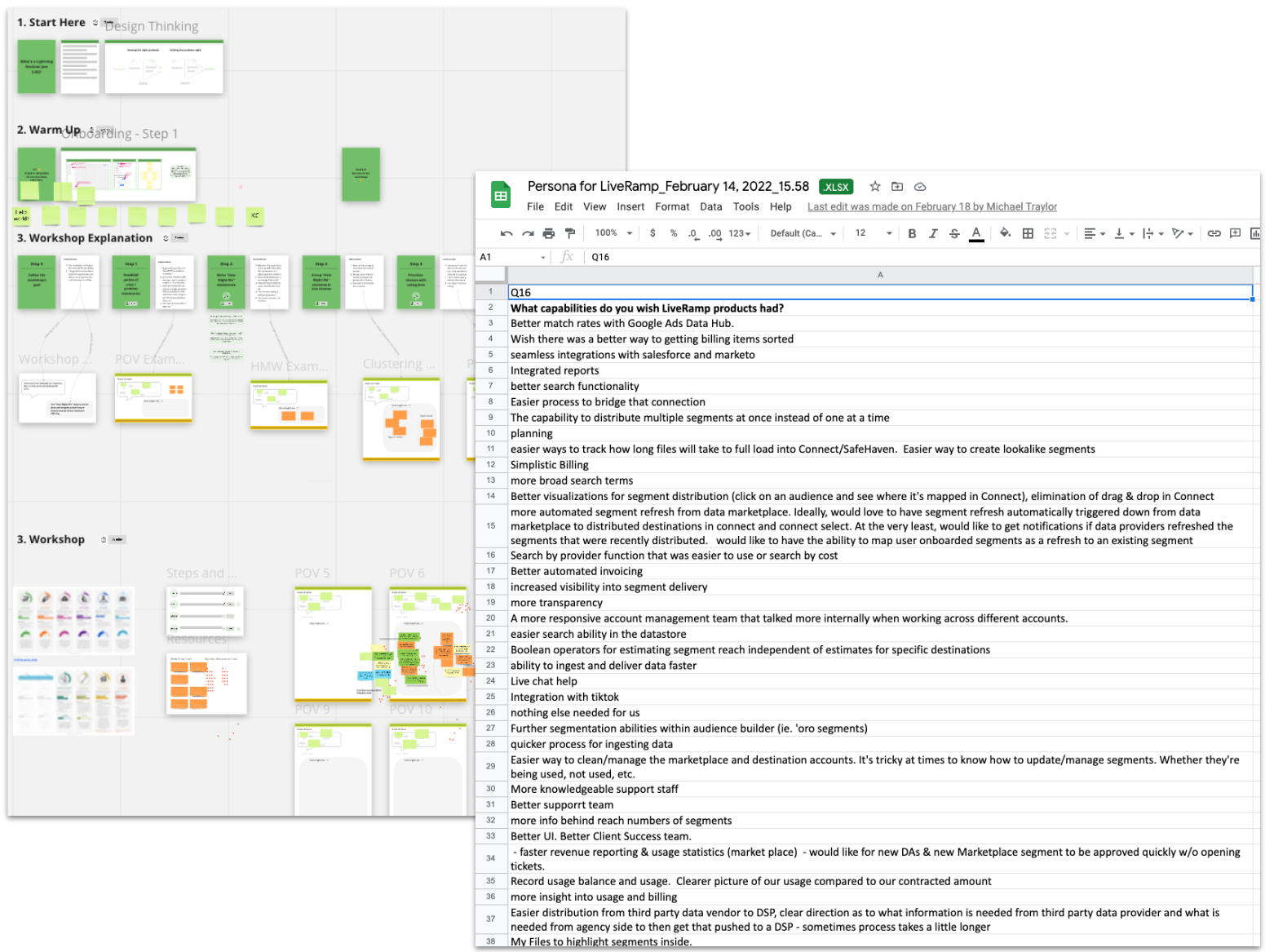Open the Format menu
1274x952 pixels.
[672, 207]
